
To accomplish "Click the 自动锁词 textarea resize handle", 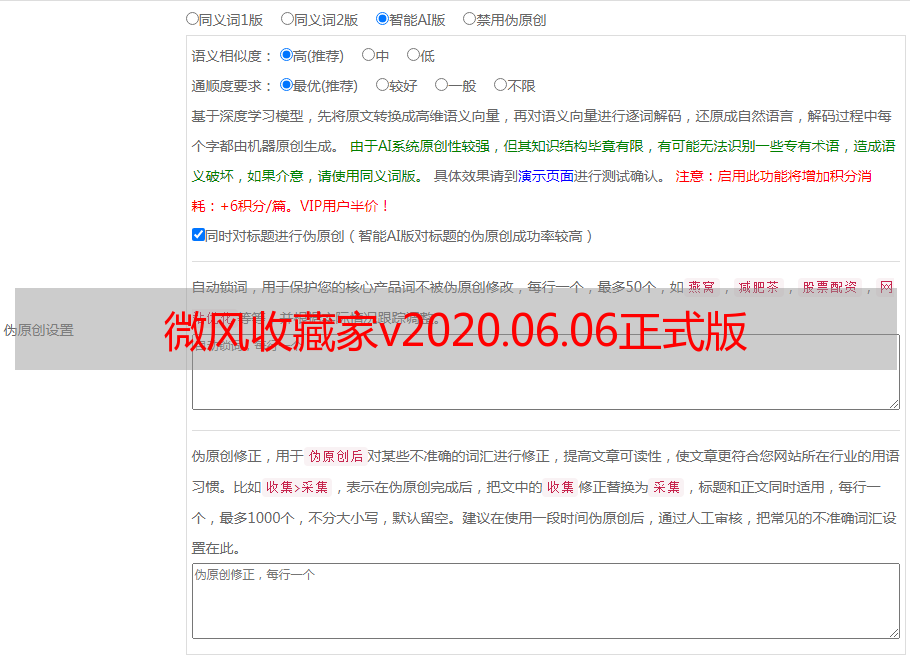I will [x=894, y=404].
